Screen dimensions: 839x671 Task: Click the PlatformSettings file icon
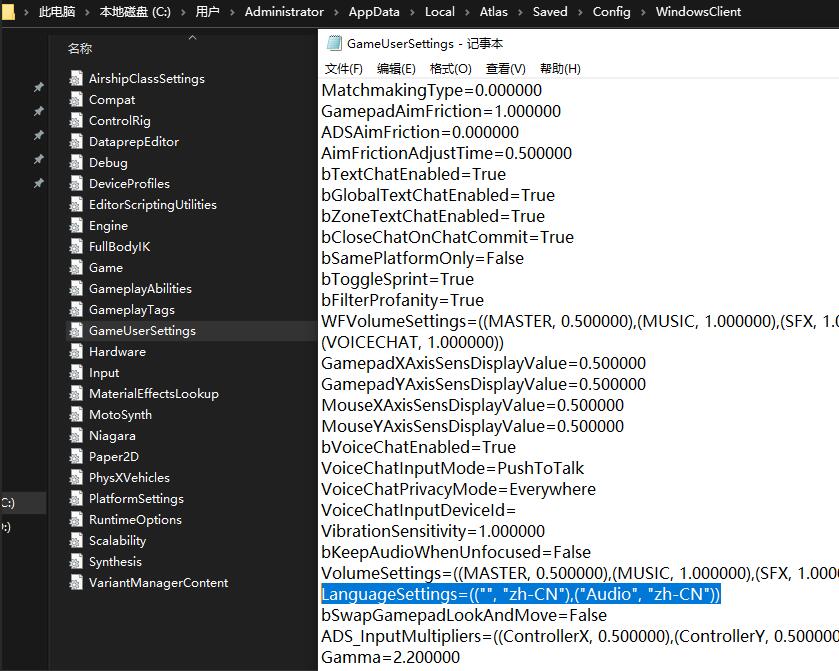[76, 498]
